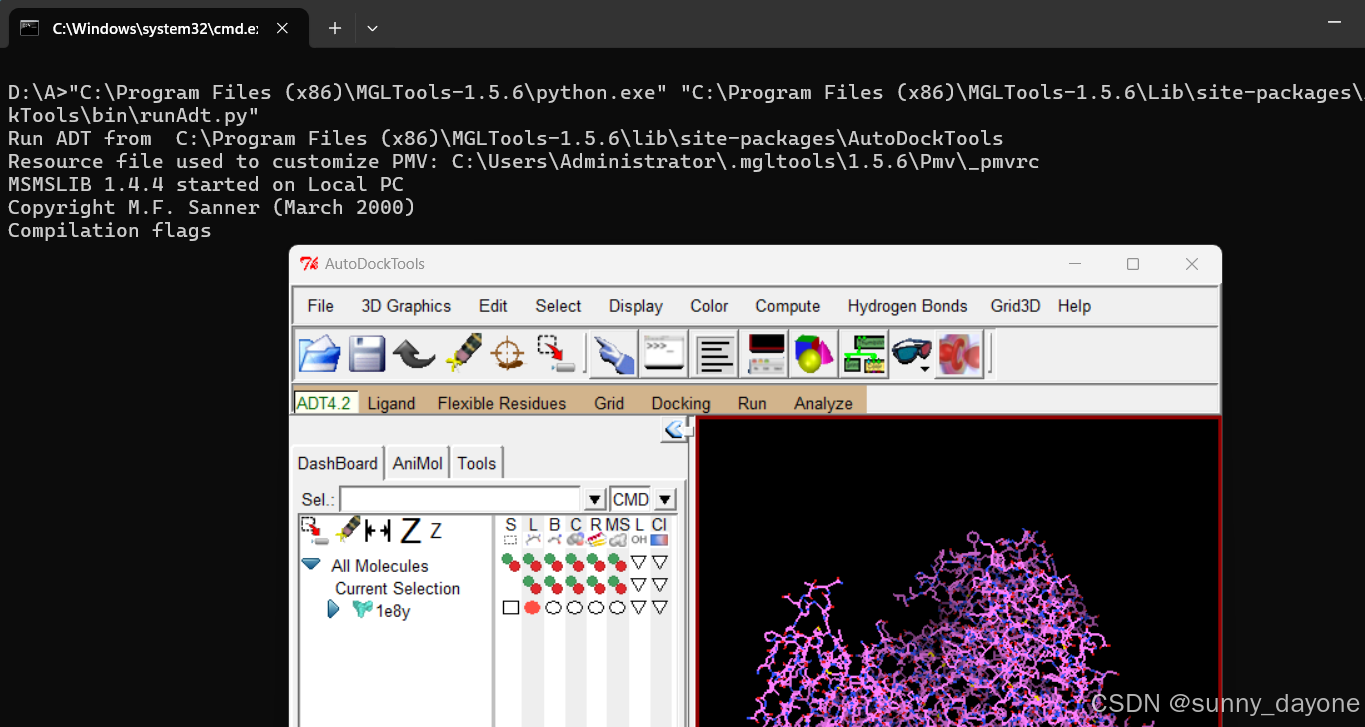
Task: Open the colored 3D shapes icon
Action: pyautogui.click(x=814, y=354)
